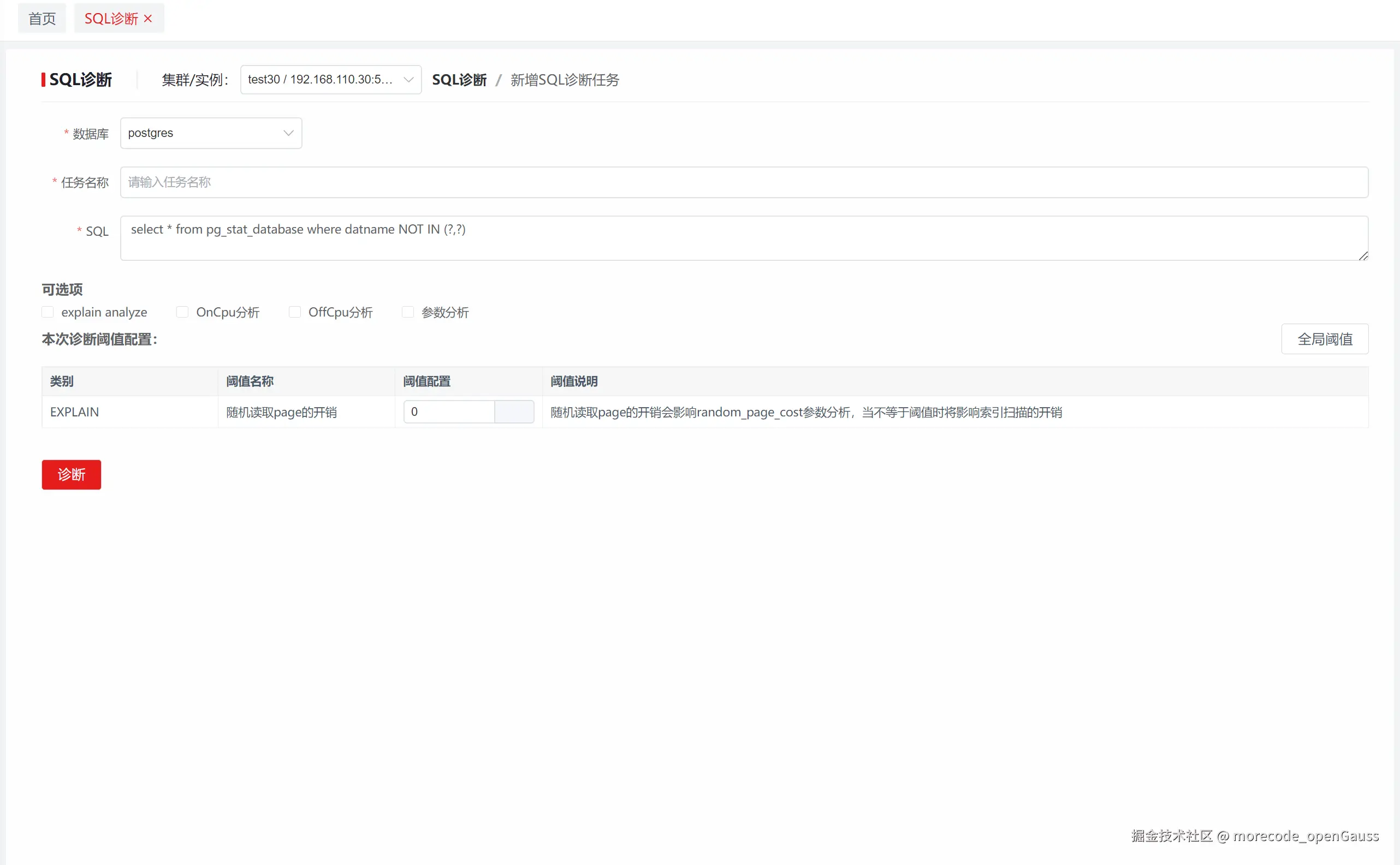Click the 任务名称 input field

coord(744,182)
